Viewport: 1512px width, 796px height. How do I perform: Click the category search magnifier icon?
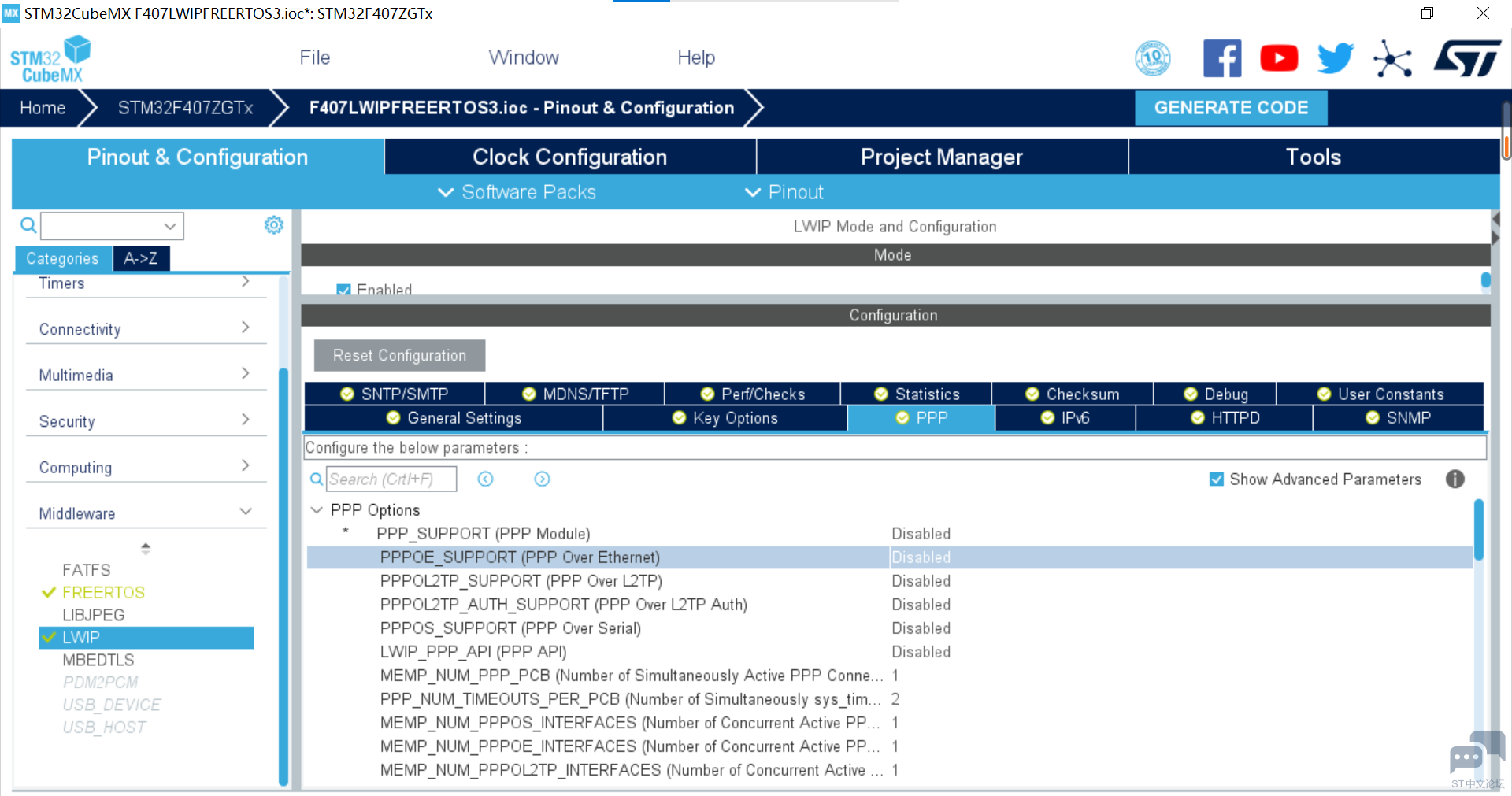28,226
